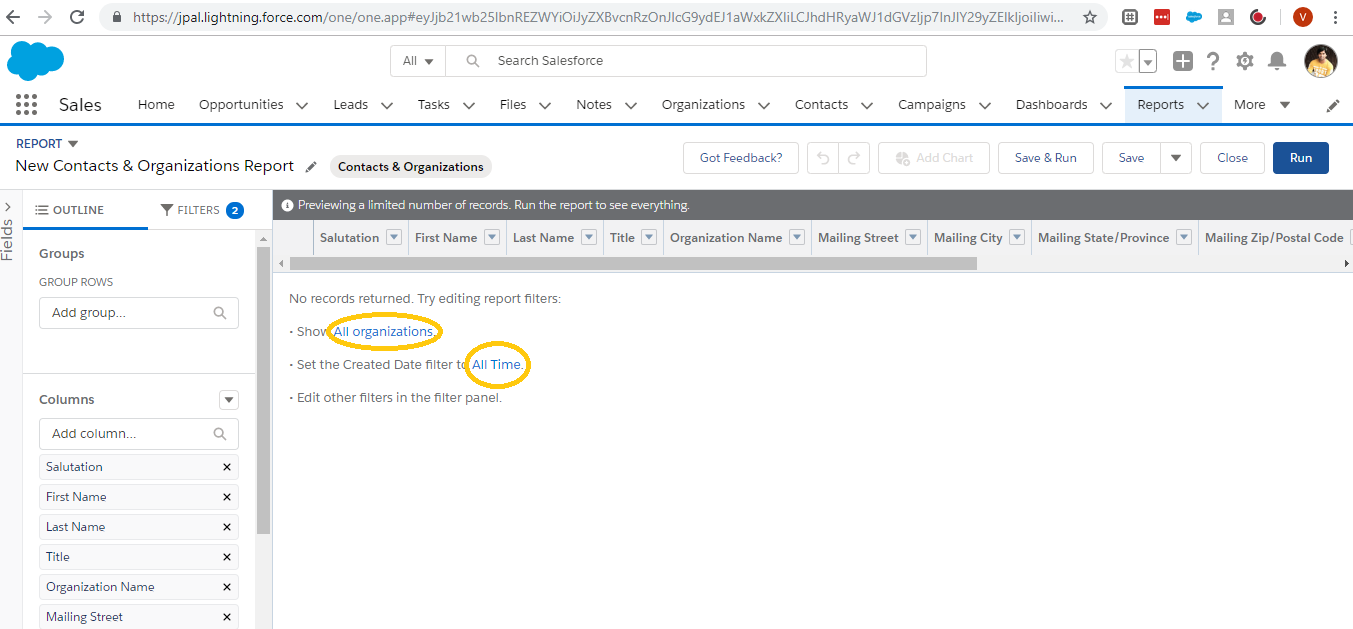Remove the Organization Name column

227,587
